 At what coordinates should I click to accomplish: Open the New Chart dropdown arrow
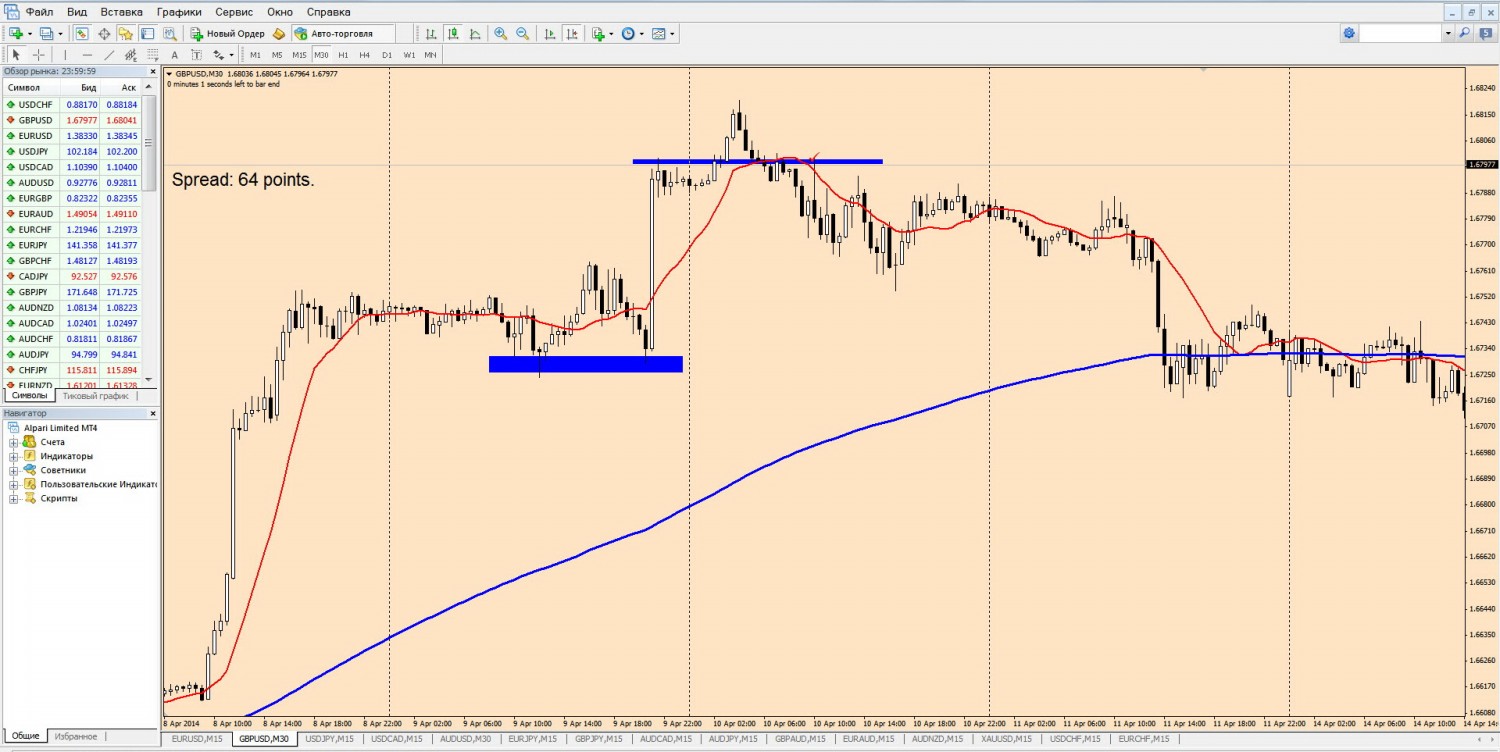(30, 33)
